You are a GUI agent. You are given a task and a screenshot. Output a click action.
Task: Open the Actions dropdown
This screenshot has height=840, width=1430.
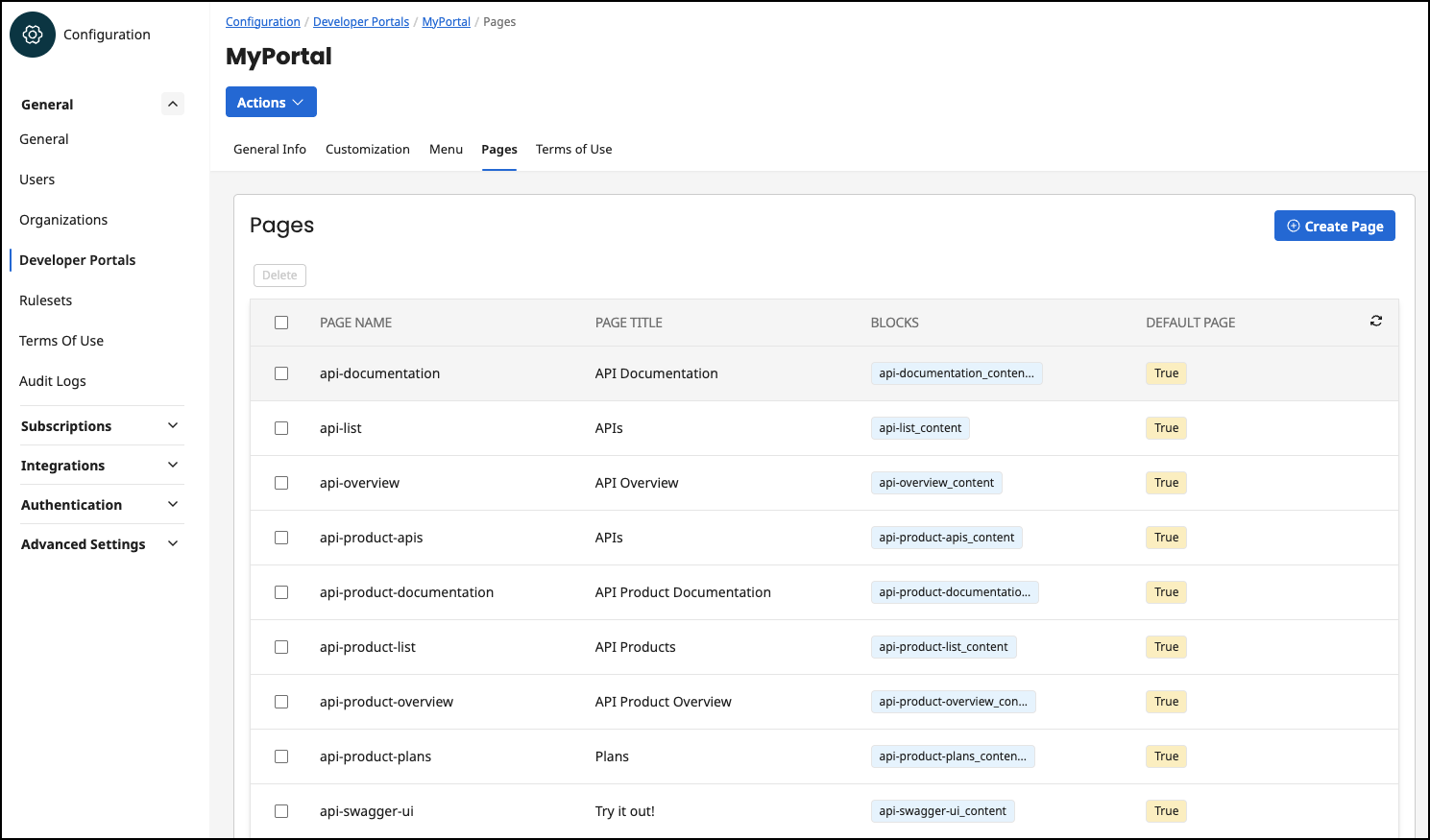point(271,102)
